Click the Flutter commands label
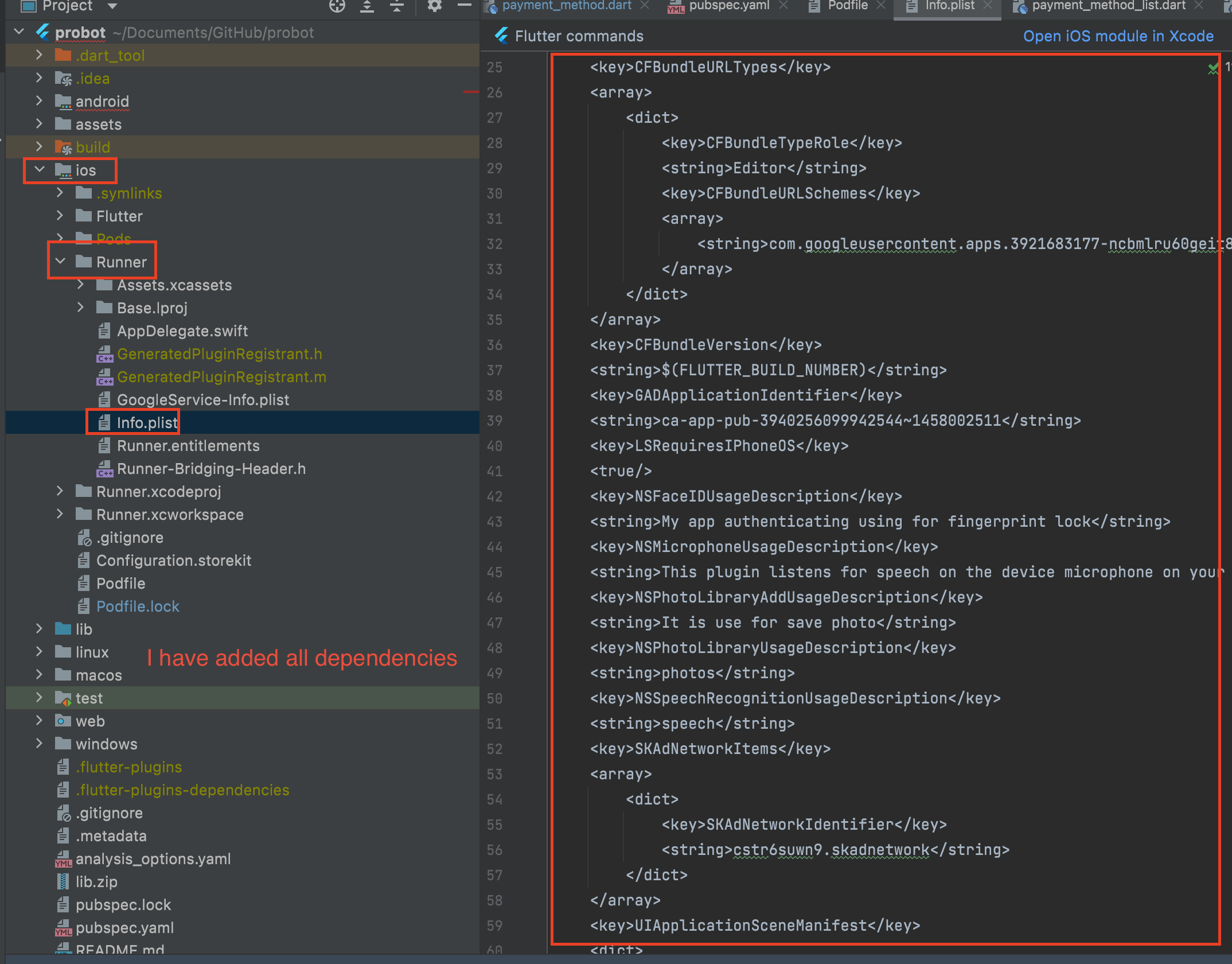 tap(579, 36)
